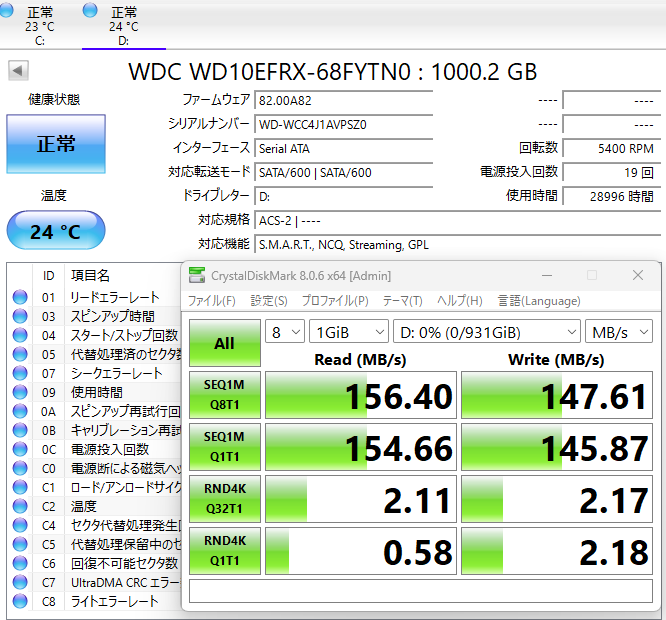Open 言語(Language) menu
Viewport: 666px width, 620px height.
[x=539, y=301]
